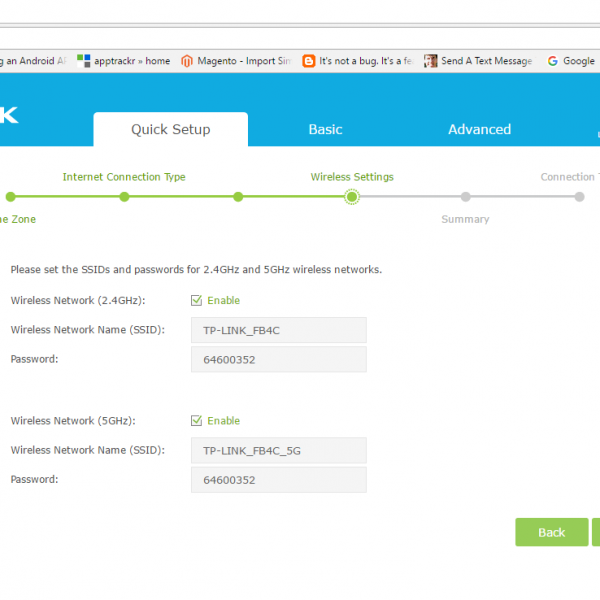Click the Summary step dot
Viewport: 600px width, 600px height.
pyautogui.click(x=466, y=197)
